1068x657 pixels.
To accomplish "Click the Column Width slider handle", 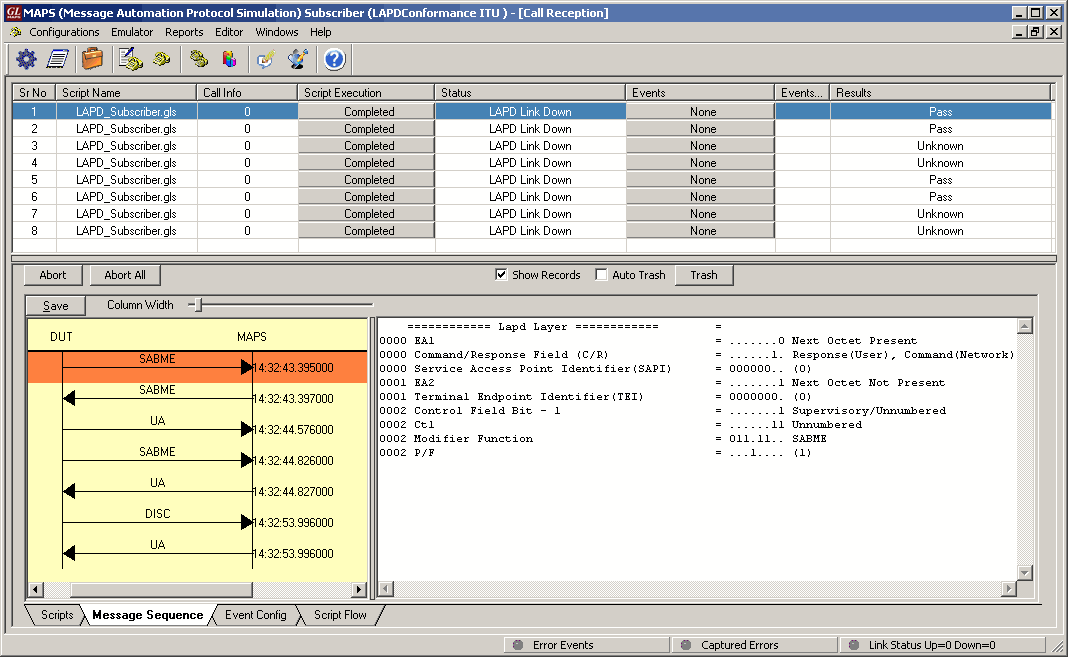I will coord(198,305).
